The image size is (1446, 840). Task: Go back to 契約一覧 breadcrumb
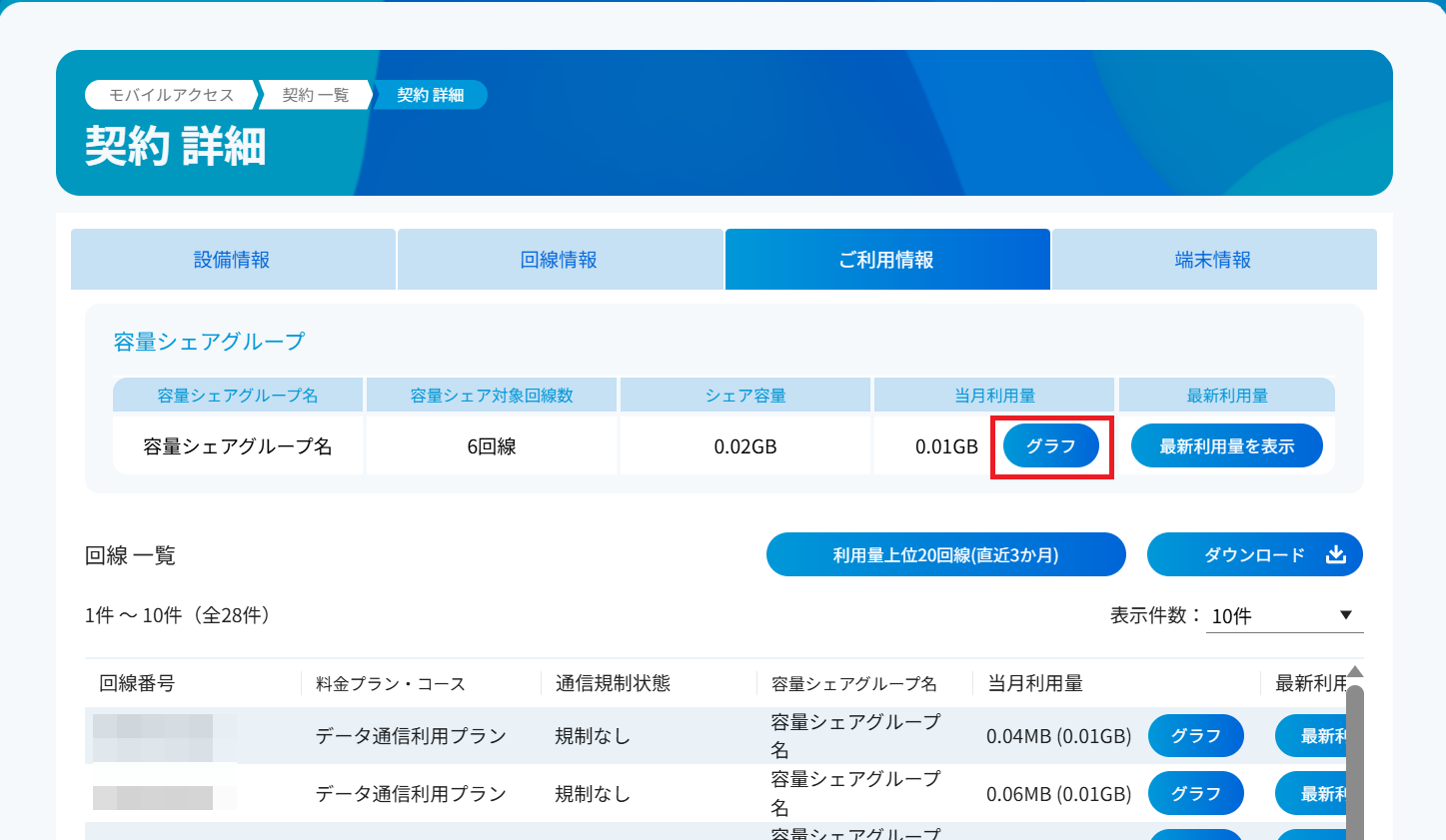click(316, 95)
